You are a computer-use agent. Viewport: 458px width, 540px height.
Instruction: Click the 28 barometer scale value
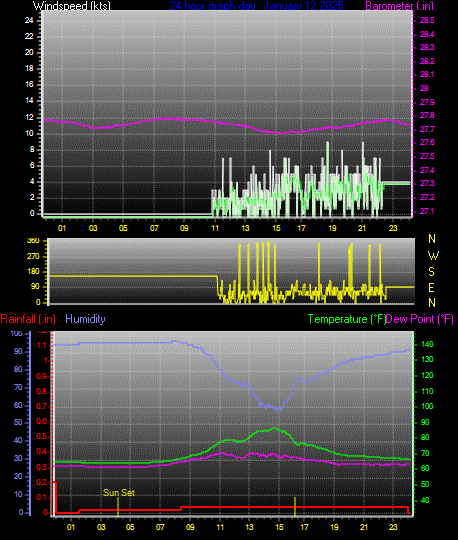[x=424, y=88]
